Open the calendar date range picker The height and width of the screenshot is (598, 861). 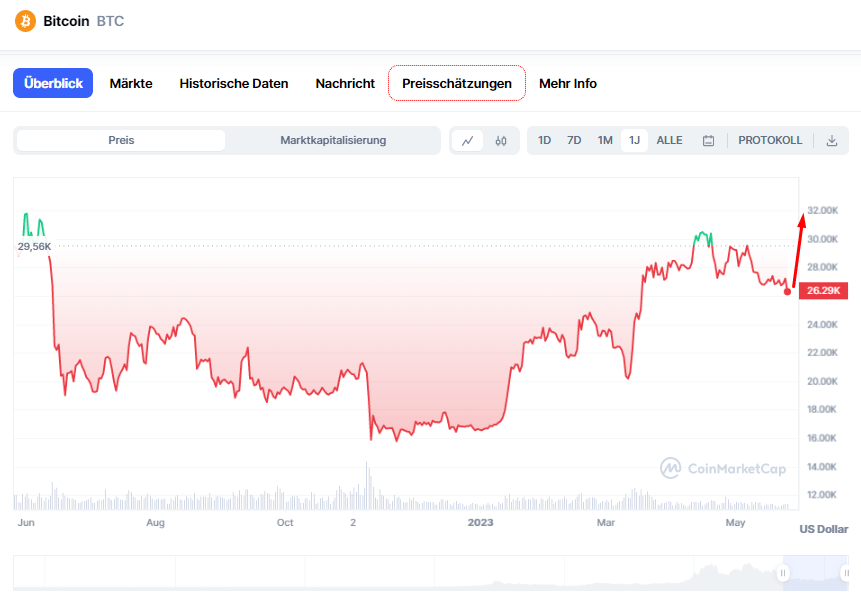point(708,141)
